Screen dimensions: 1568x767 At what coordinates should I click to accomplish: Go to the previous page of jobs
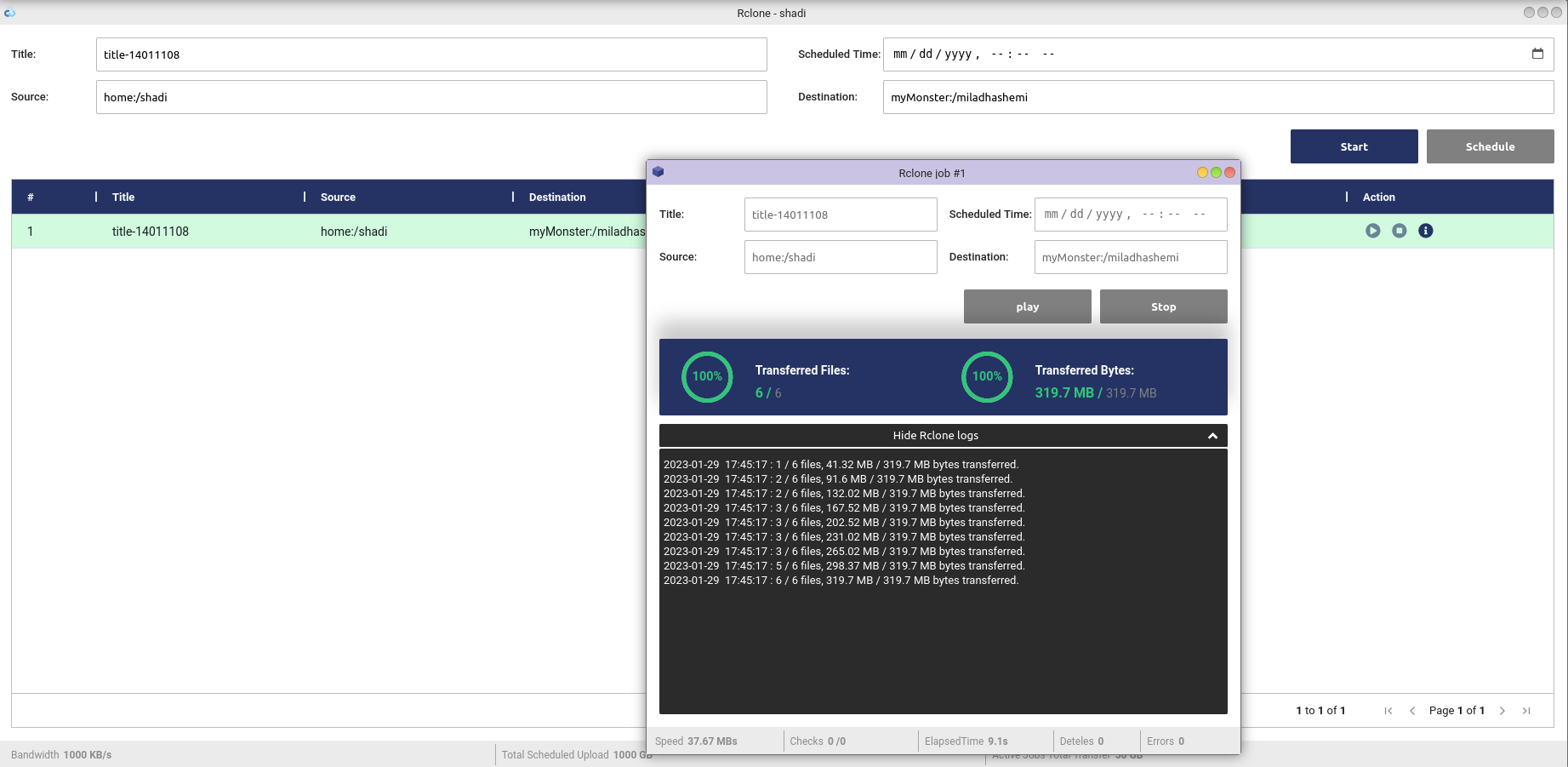point(1412,711)
